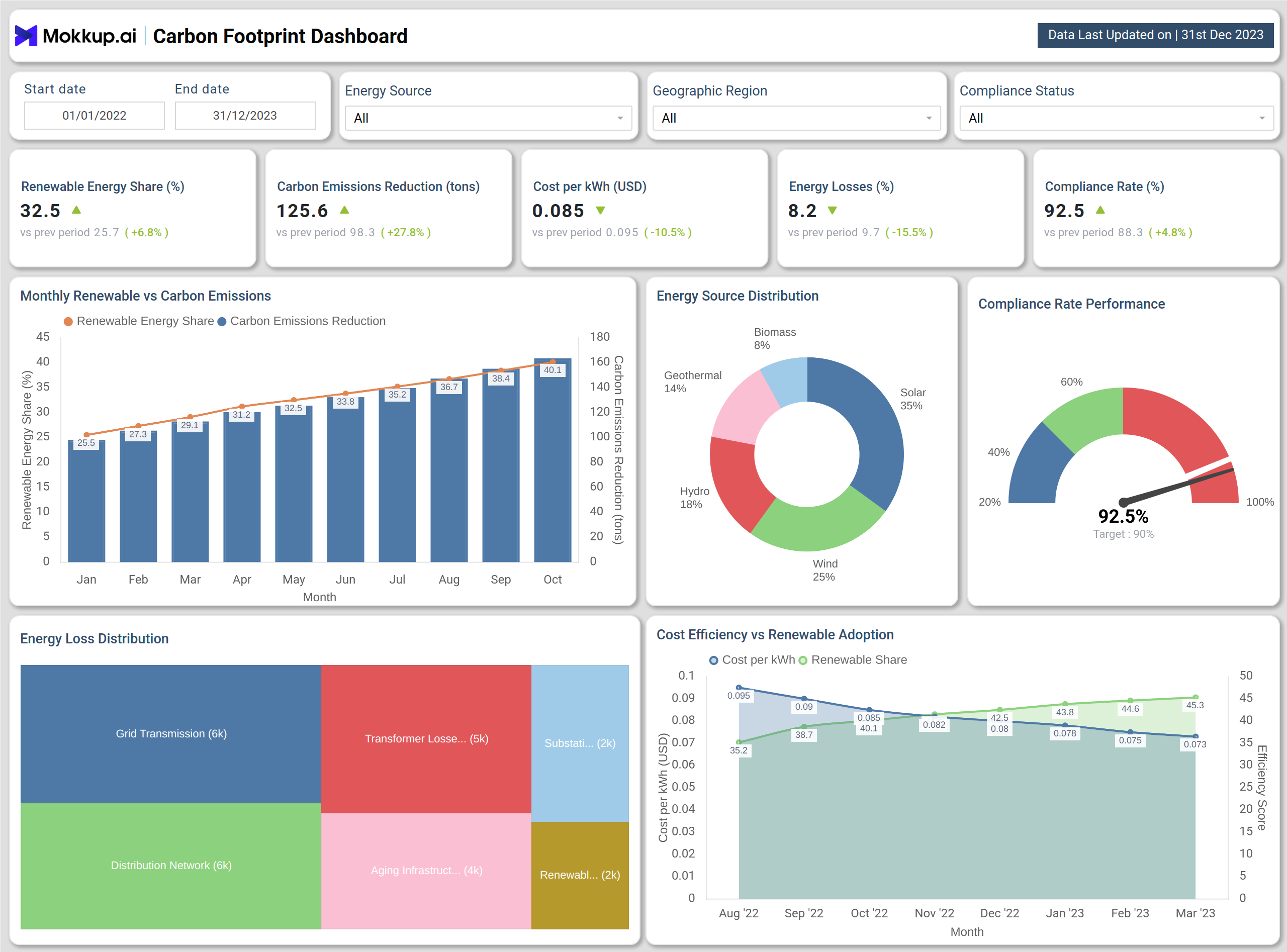Click the 'Compliance Rate (%)' KPI title
The image size is (1287, 952).
click(x=1105, y=186)
